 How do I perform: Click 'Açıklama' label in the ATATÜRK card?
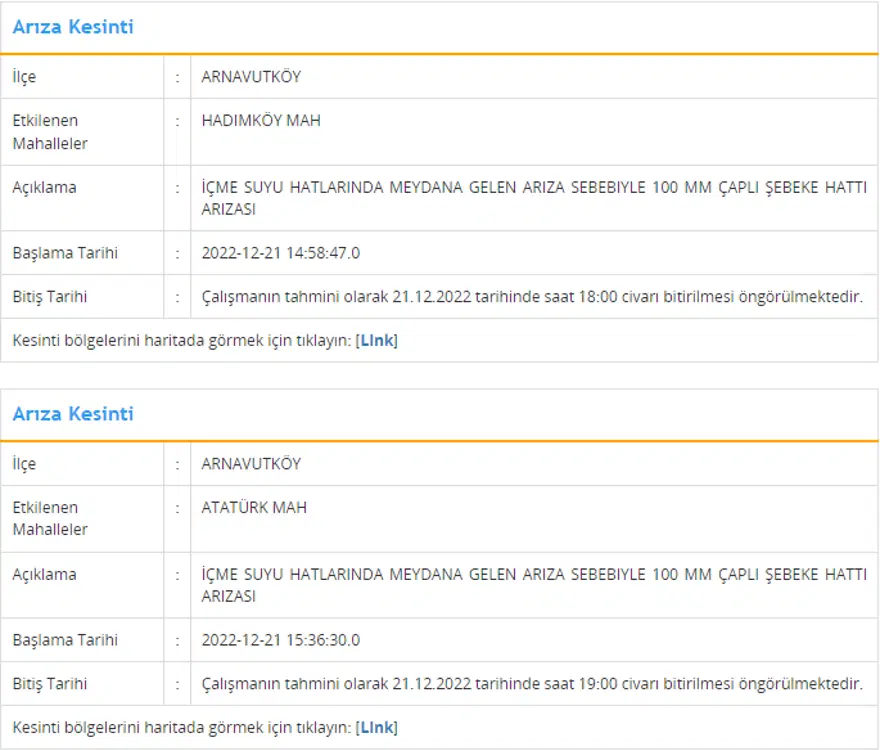click(x=44, y=574)
